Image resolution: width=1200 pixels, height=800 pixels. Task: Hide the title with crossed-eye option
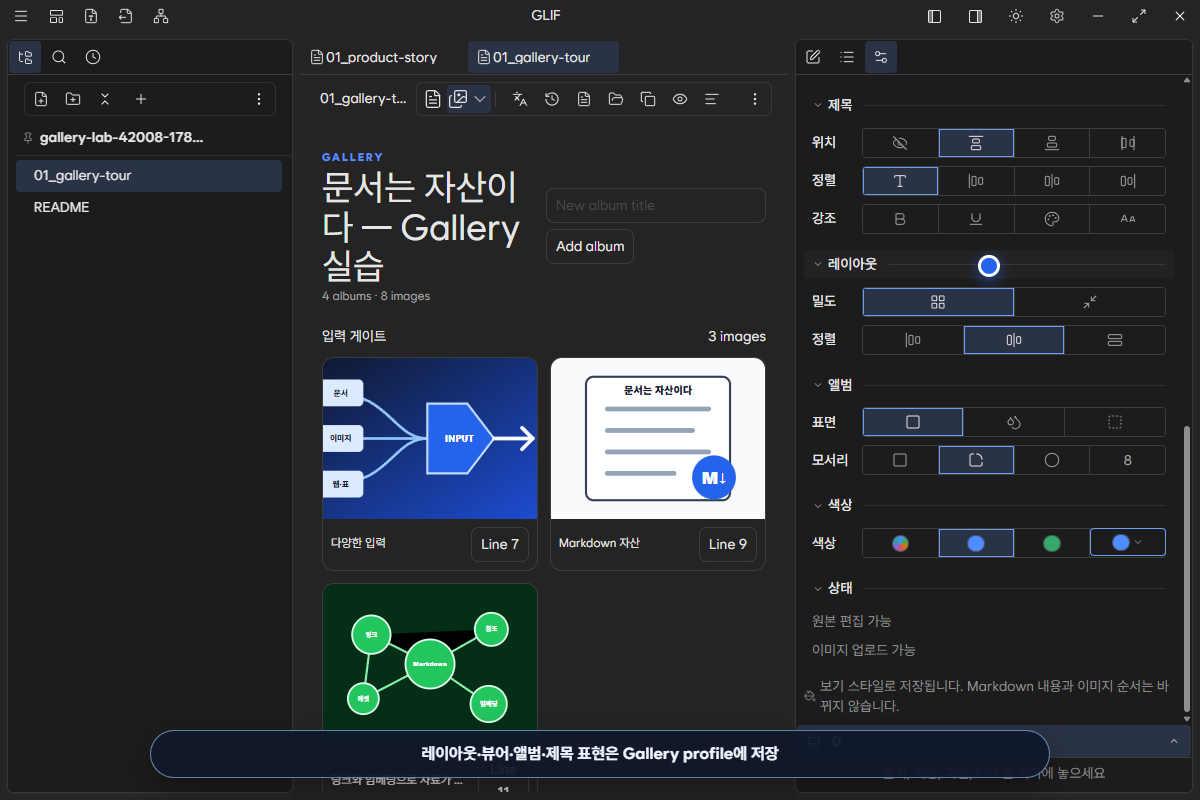point(900,143)
